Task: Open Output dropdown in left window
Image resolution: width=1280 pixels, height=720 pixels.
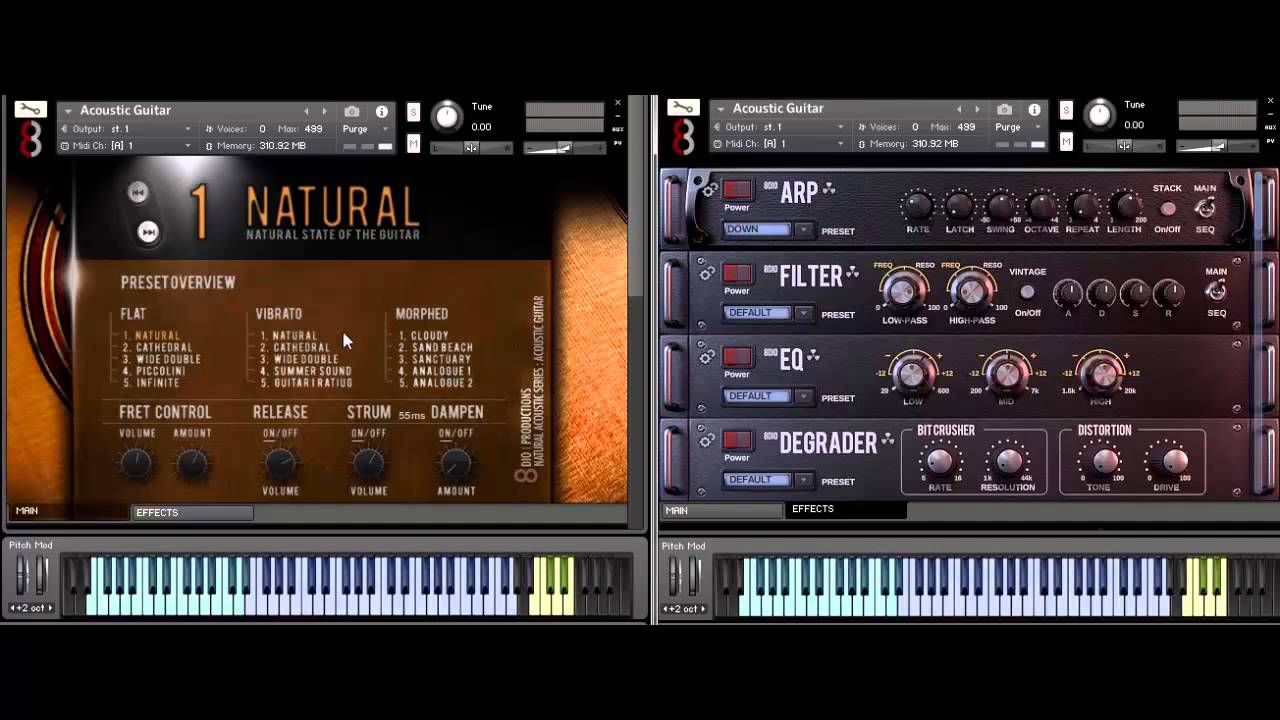Action: 126,129
